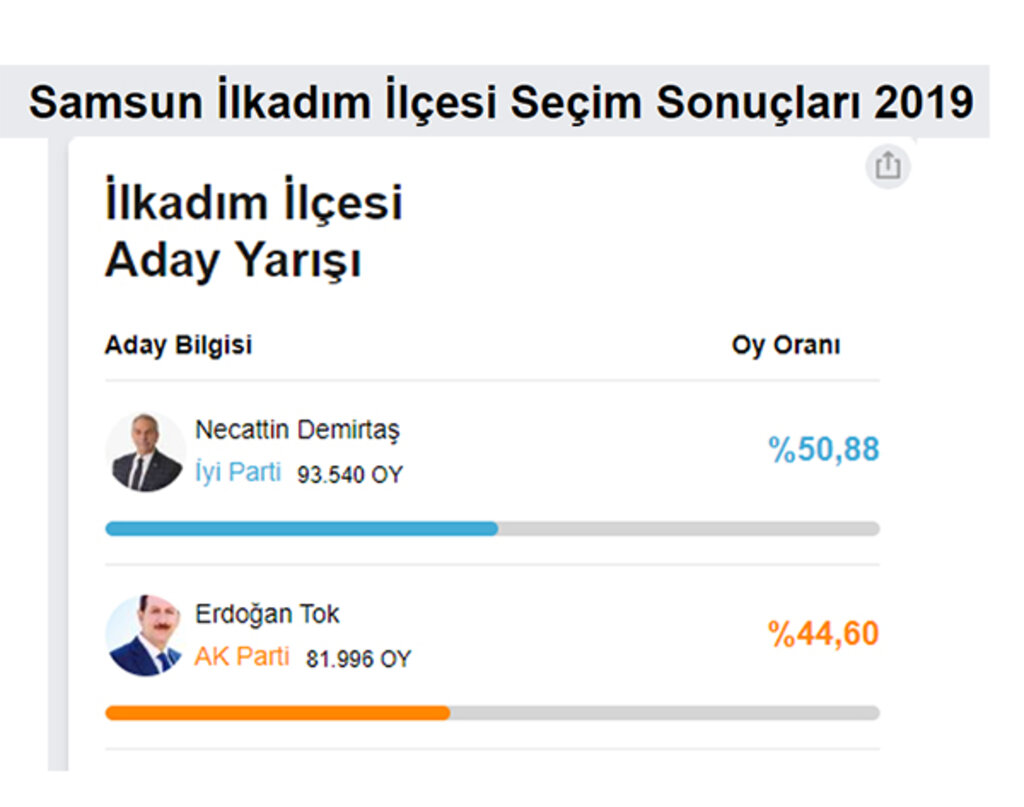The width and height of the screenshot is (1024, 807).
Task: Click the Samsun İlkadım İlçesi Seçim Sonuçları title
Action: [x=501, y=102]
